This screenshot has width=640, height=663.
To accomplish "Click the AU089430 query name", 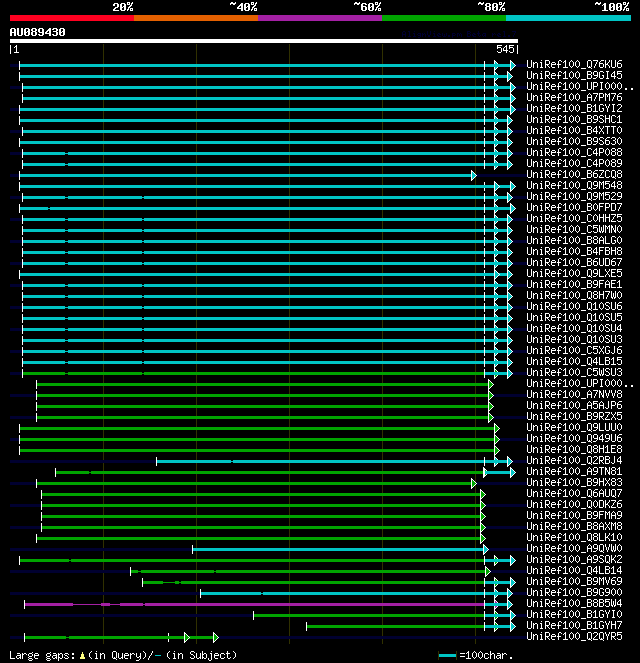I will (37, 32).
